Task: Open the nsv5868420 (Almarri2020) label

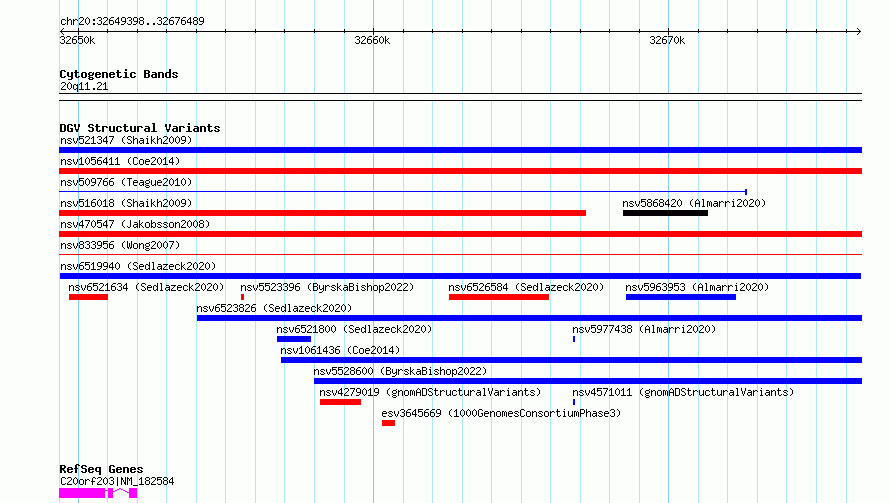Action: (694, 203)
